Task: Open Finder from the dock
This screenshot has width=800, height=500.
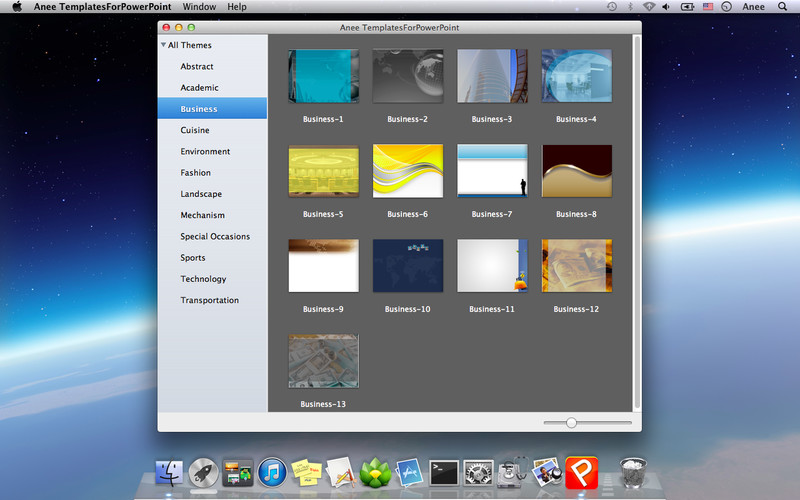Action: (x=169, y=472)
